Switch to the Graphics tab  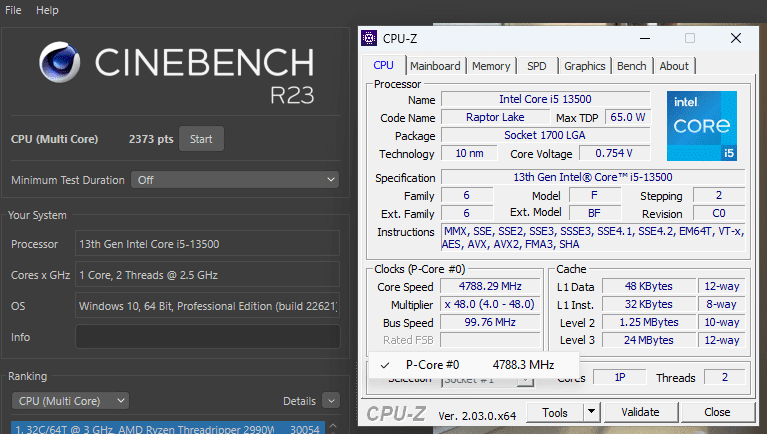[584, 66]
